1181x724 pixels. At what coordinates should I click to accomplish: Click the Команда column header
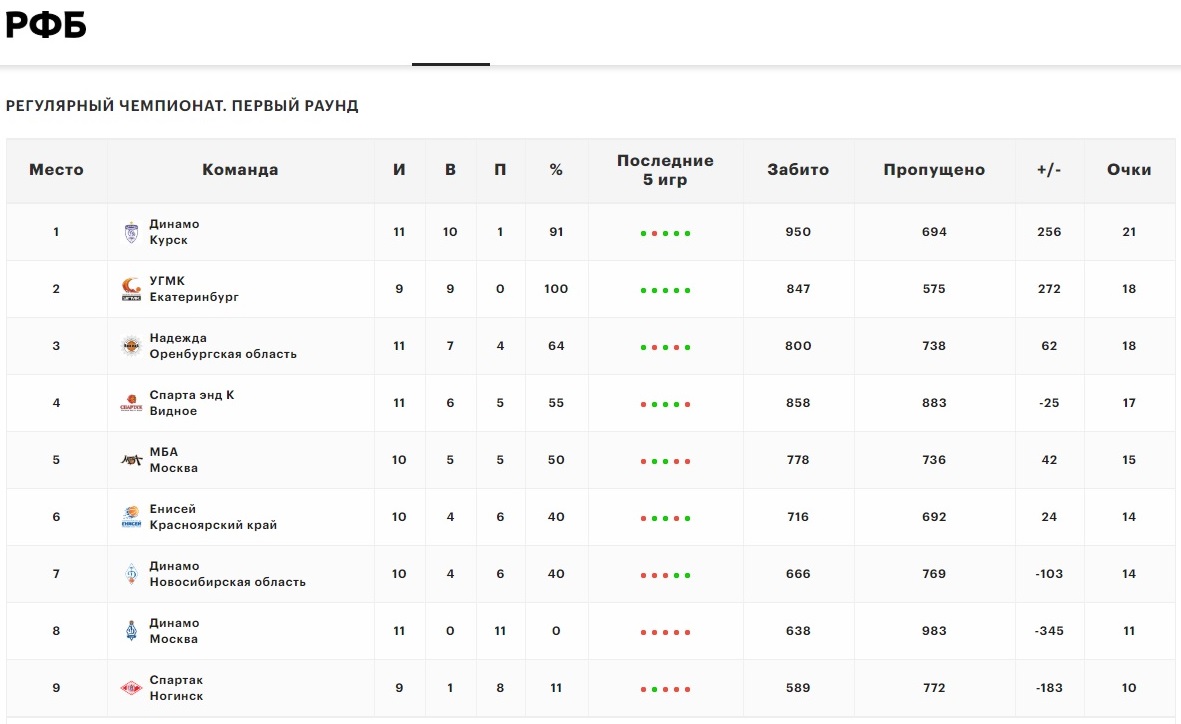[240, 170]
